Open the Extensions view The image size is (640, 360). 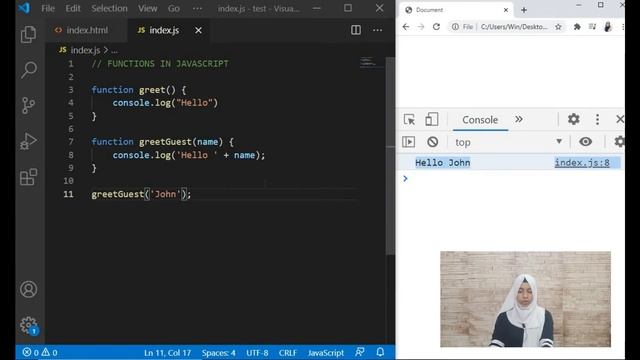29,177
